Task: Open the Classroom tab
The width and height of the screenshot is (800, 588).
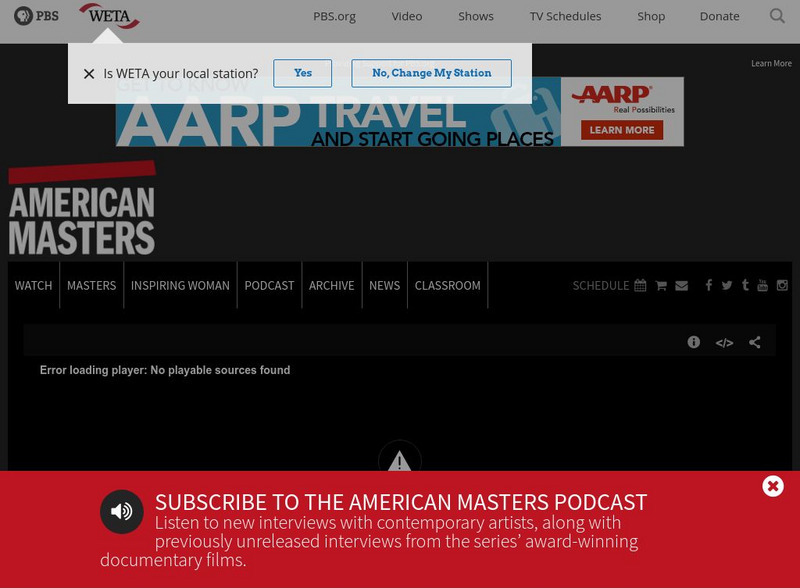Action: [447, 285]
